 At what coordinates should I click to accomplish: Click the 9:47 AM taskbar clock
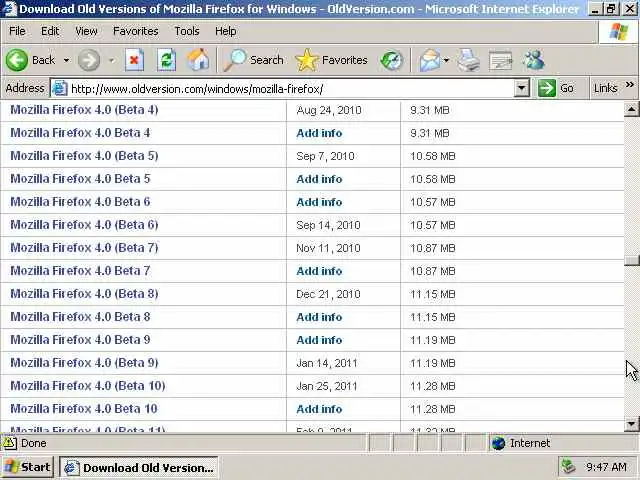coord(606,467)
